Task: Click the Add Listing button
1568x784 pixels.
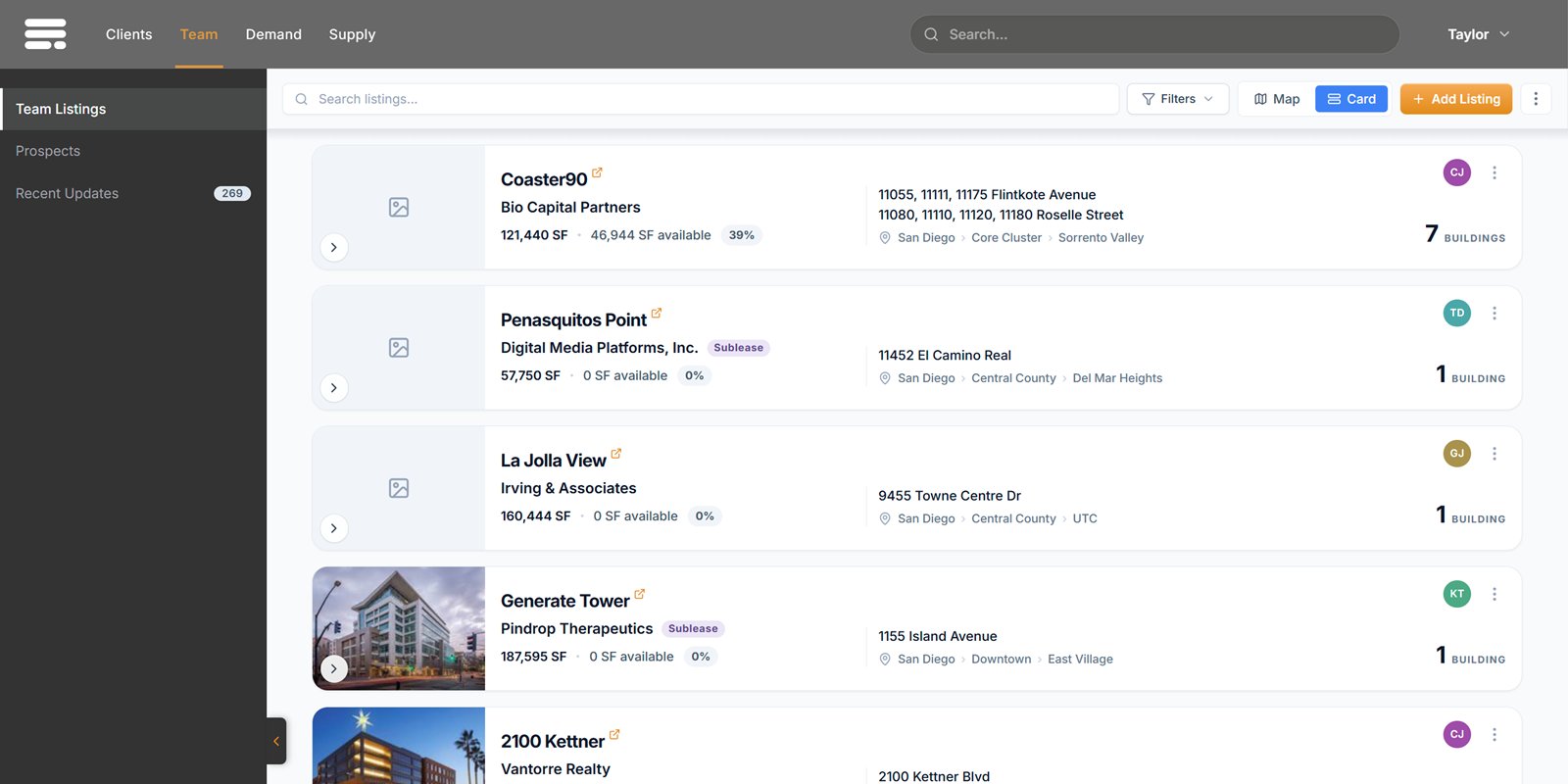Action: 1456,99
